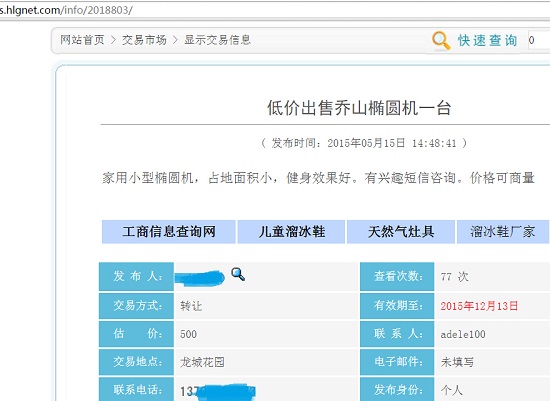The height and width of the screenshot is (401, 550).
Task: Click the description text 家用小型椭圆机
Action: pyautogui.click(x=147, y=178)
